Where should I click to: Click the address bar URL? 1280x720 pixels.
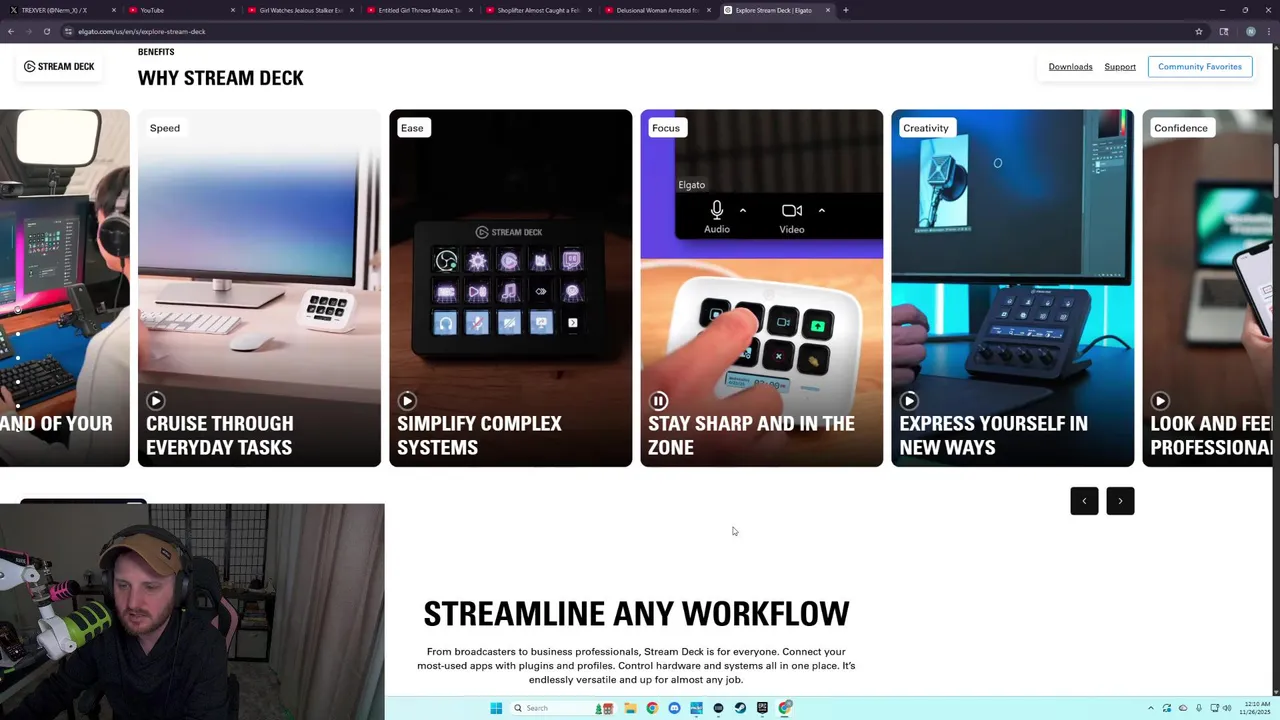click(x=142, y=31)
